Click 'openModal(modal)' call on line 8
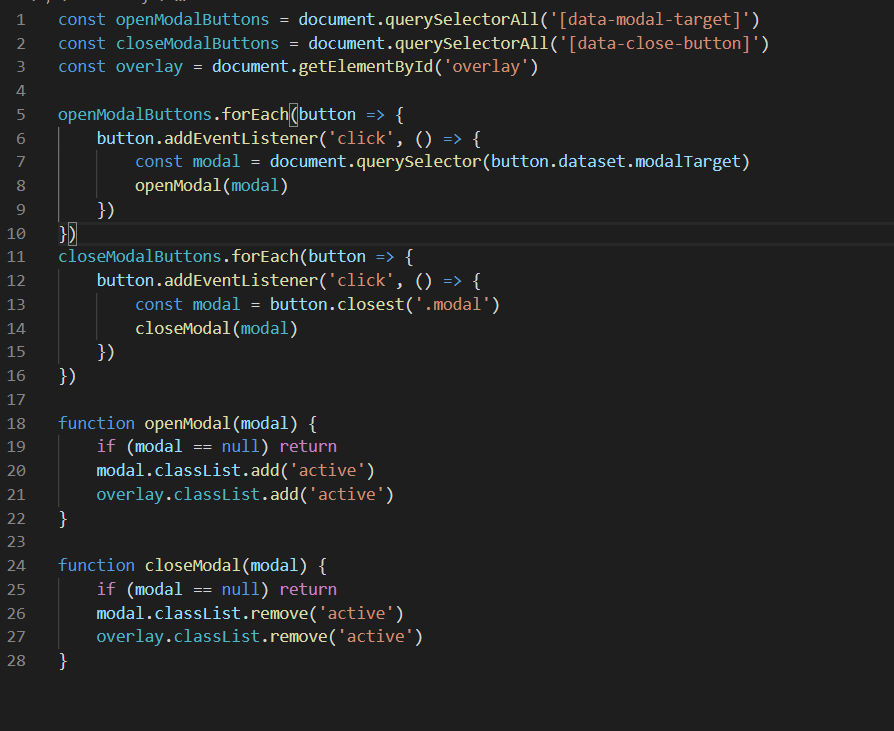 coord(212,186)
